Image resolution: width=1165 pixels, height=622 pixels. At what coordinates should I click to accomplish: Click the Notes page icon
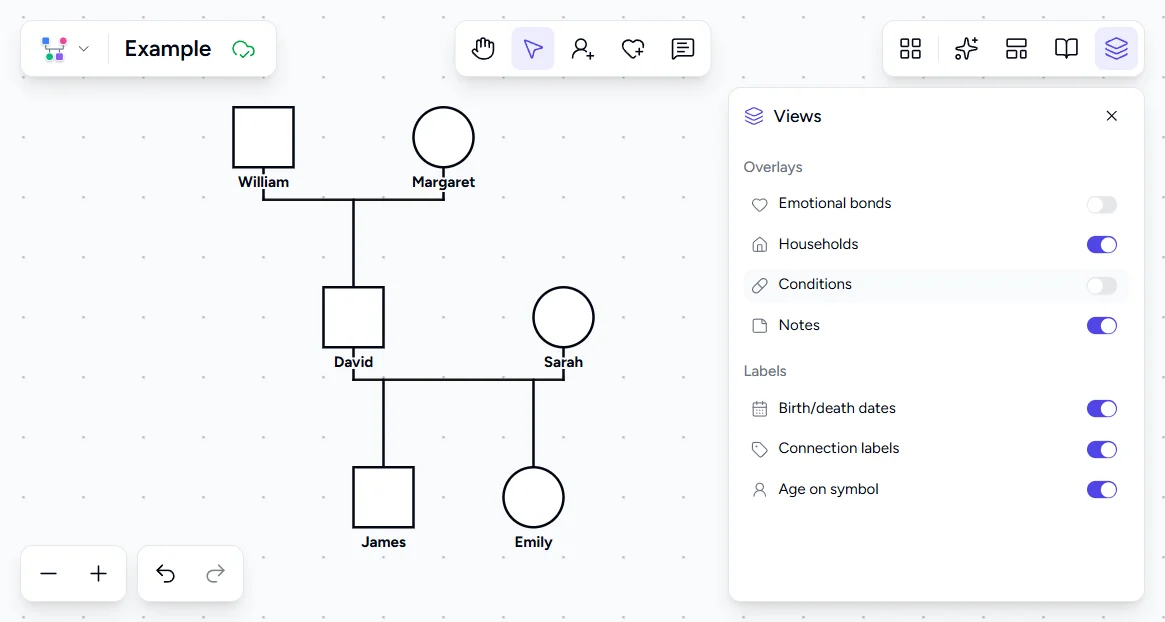[759, 325]
